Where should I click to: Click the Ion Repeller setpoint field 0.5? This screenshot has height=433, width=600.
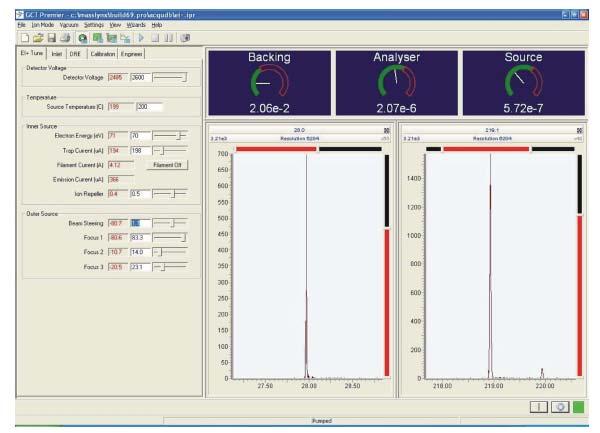click(x=140, y=194)
